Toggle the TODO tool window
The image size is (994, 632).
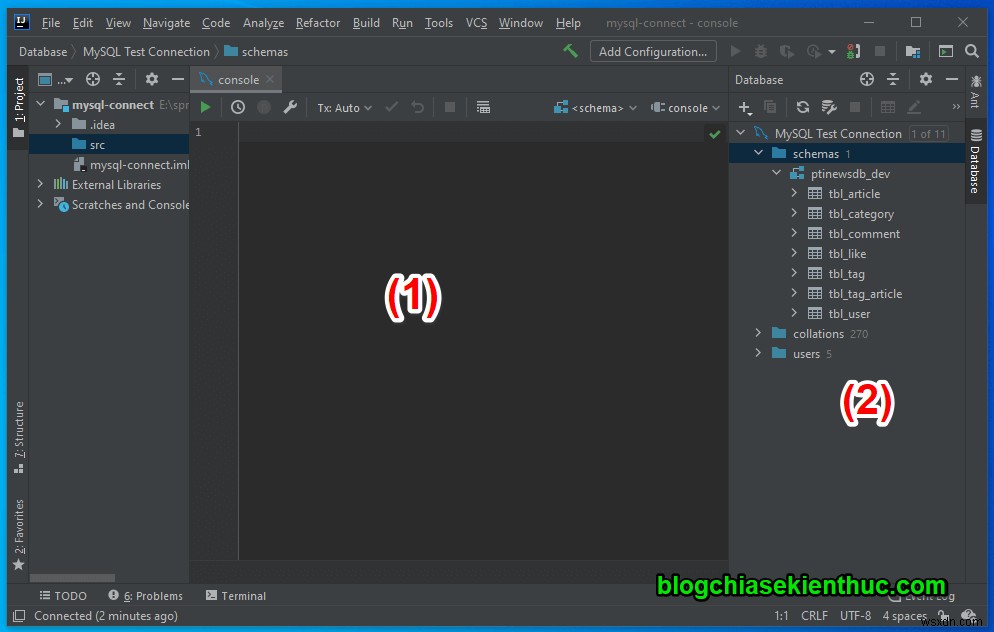click(x=63, y=595)
